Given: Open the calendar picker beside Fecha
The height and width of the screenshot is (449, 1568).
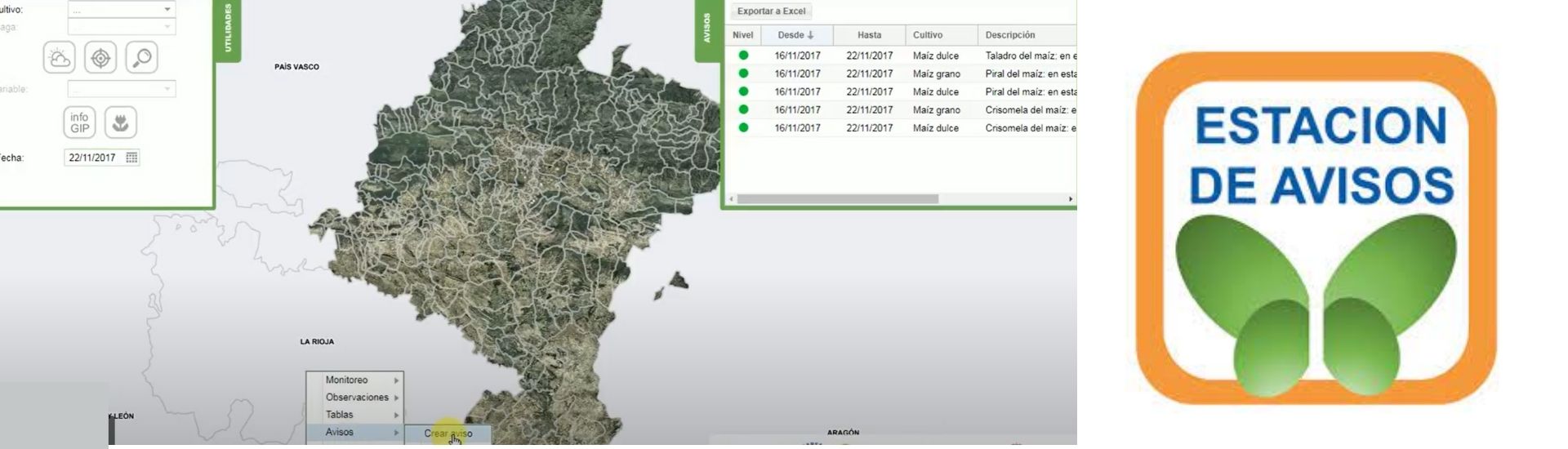Looking at the screenshot, I should 131,158.
